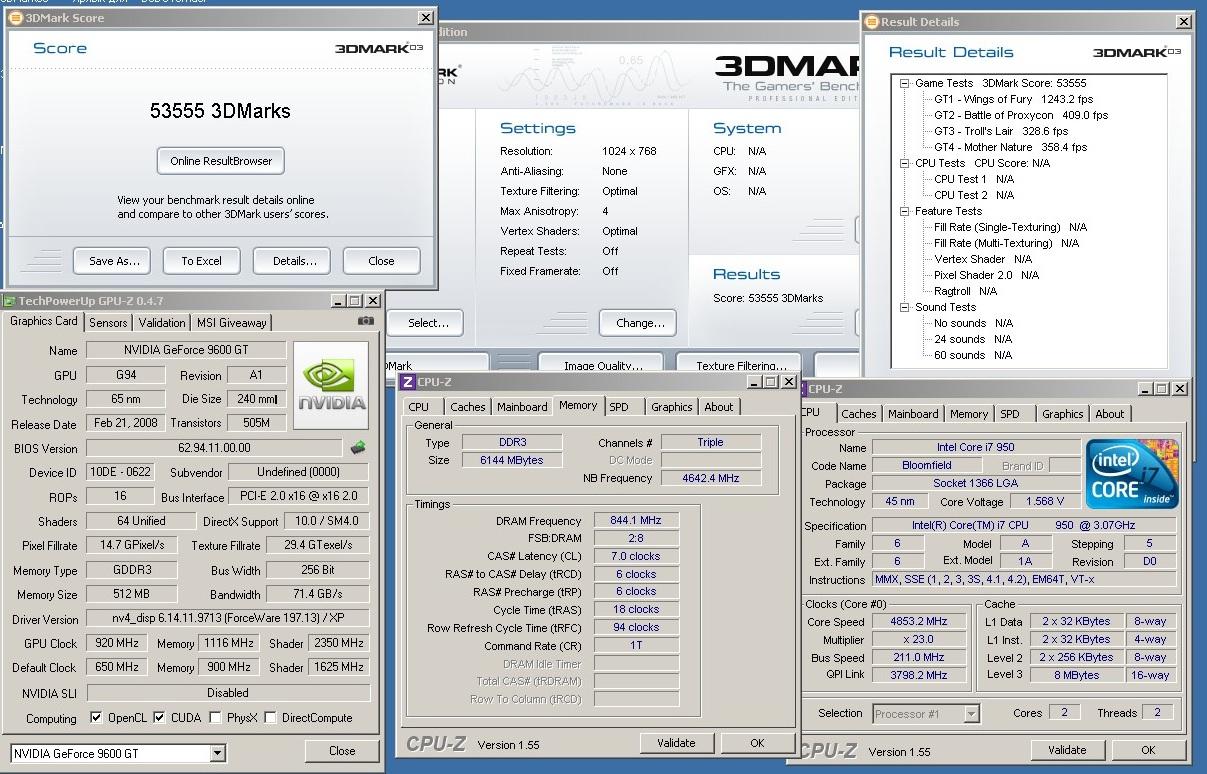Switch to the Validation tab in GPU-Z
Image resolution: width=1207 pixels, height=774 pixels.
[162, 323]
